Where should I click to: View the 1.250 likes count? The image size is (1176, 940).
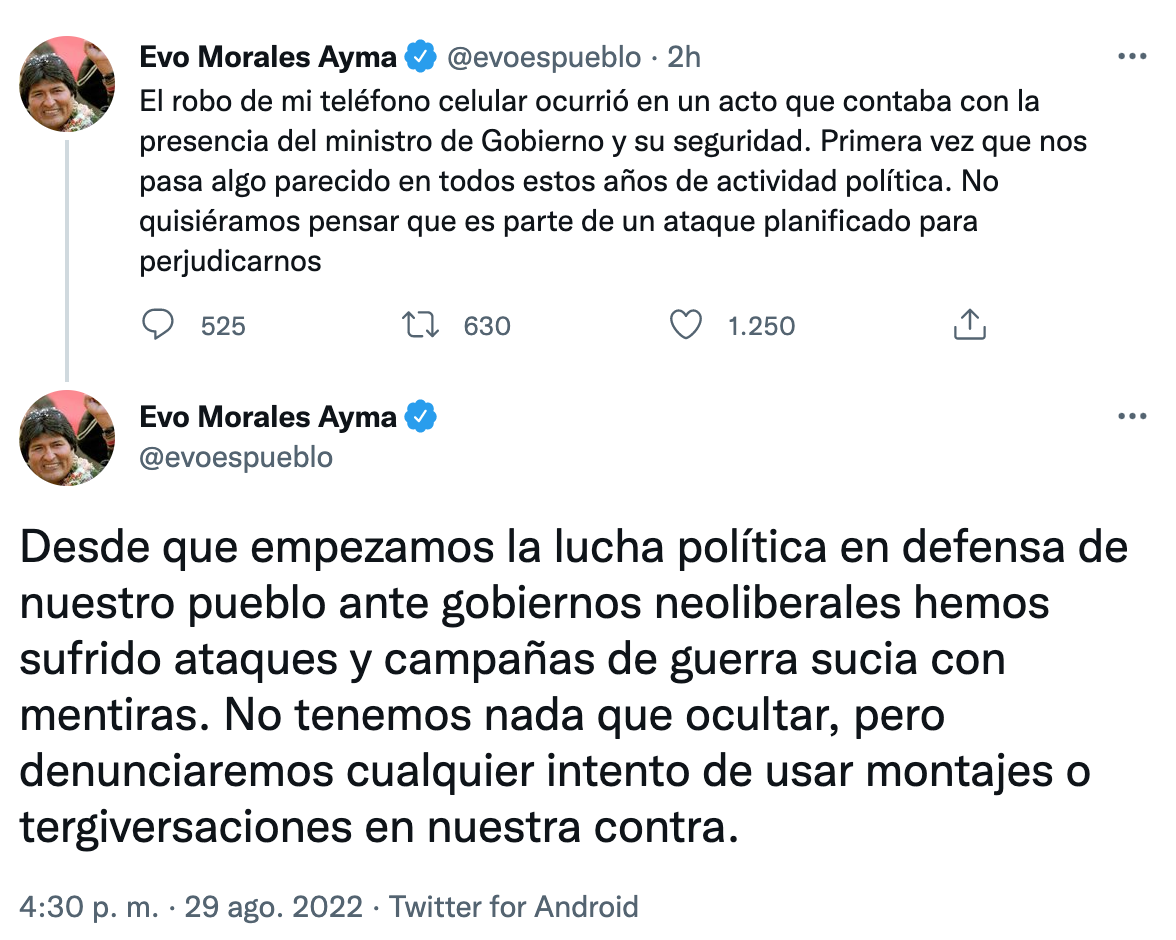[761, 325]
